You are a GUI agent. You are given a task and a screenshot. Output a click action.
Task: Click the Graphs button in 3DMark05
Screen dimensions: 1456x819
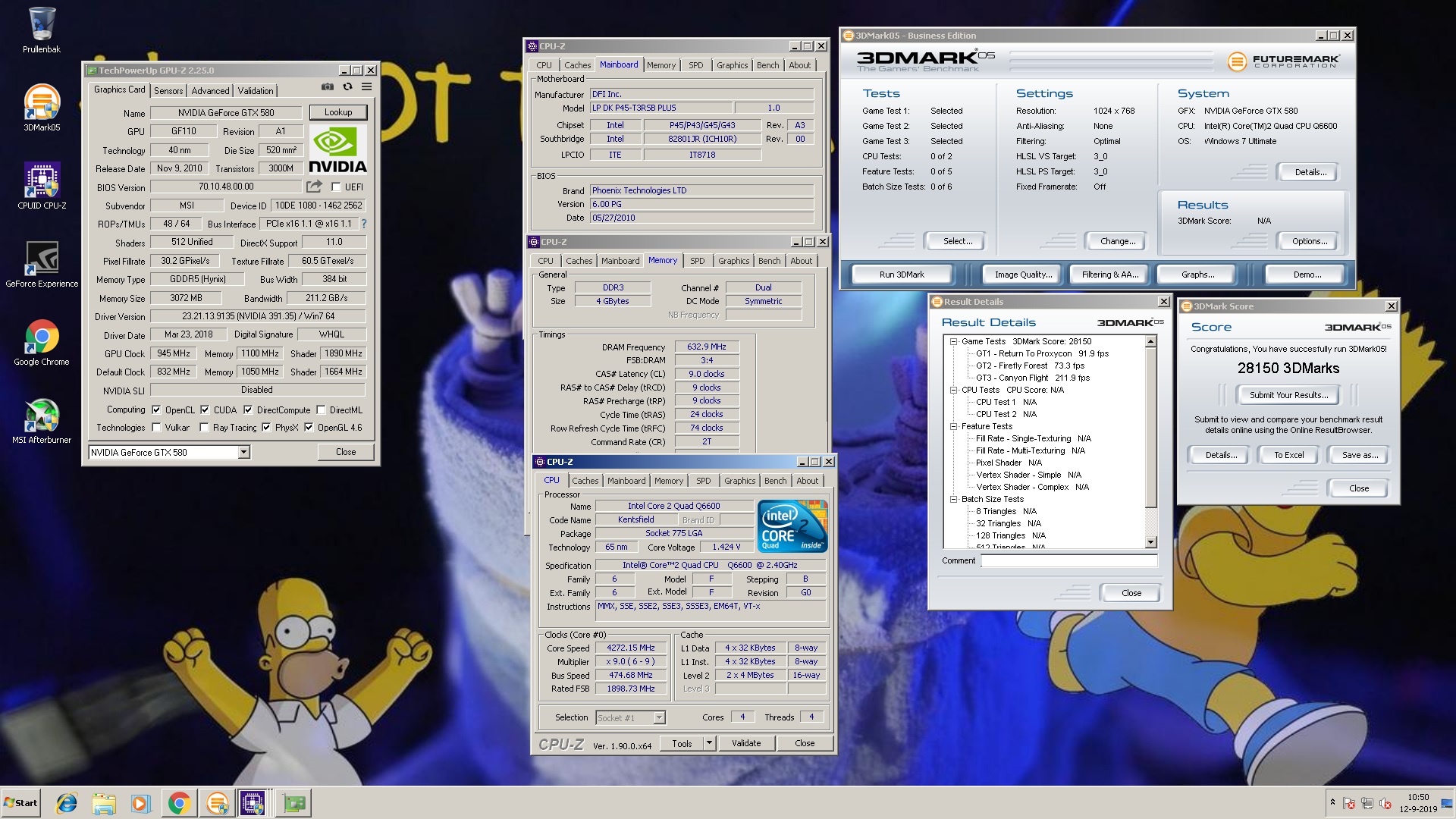pos(1197,275)
